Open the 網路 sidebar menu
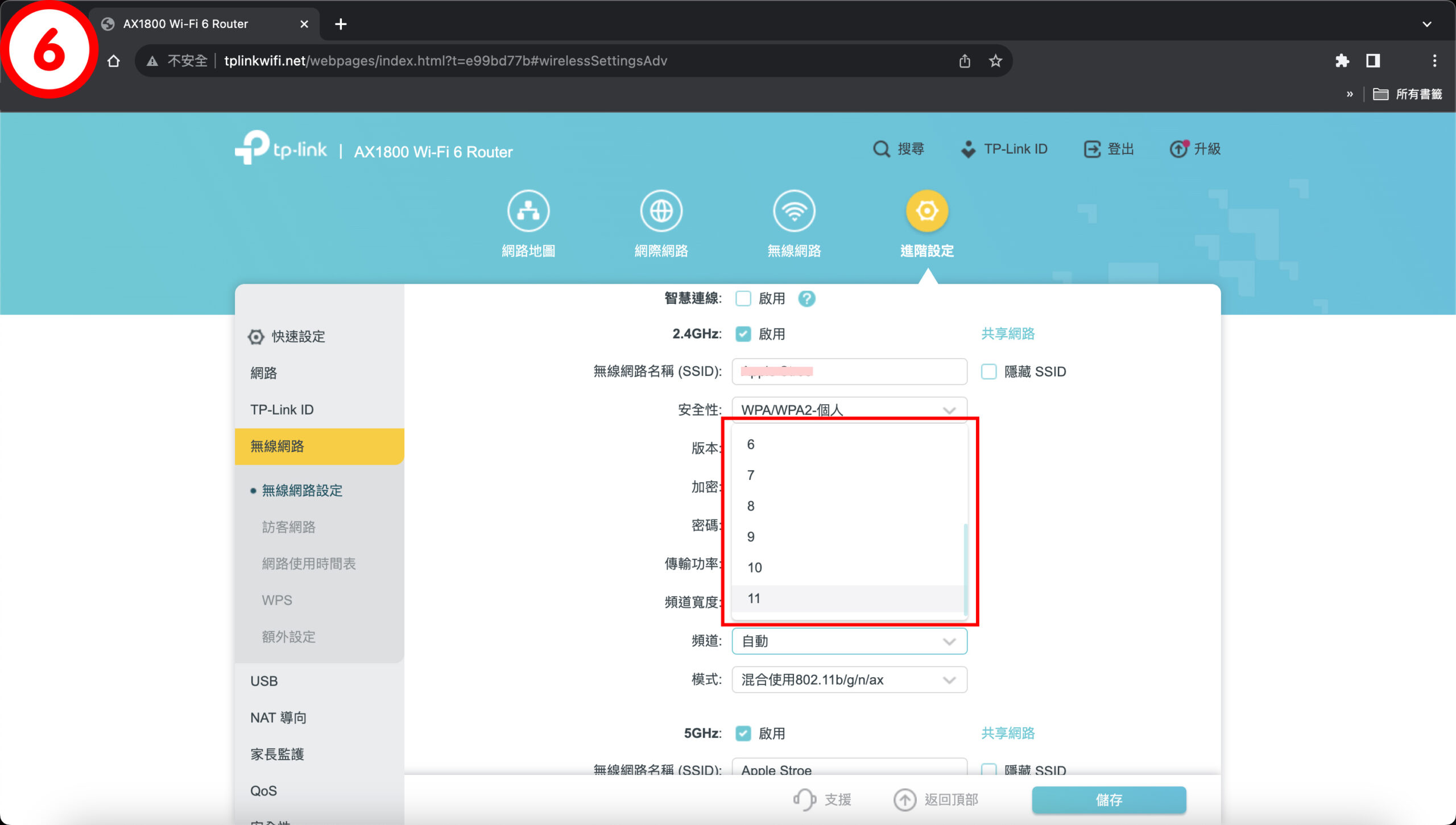This screenshot has width=1456, height=825. pos(319,373)
